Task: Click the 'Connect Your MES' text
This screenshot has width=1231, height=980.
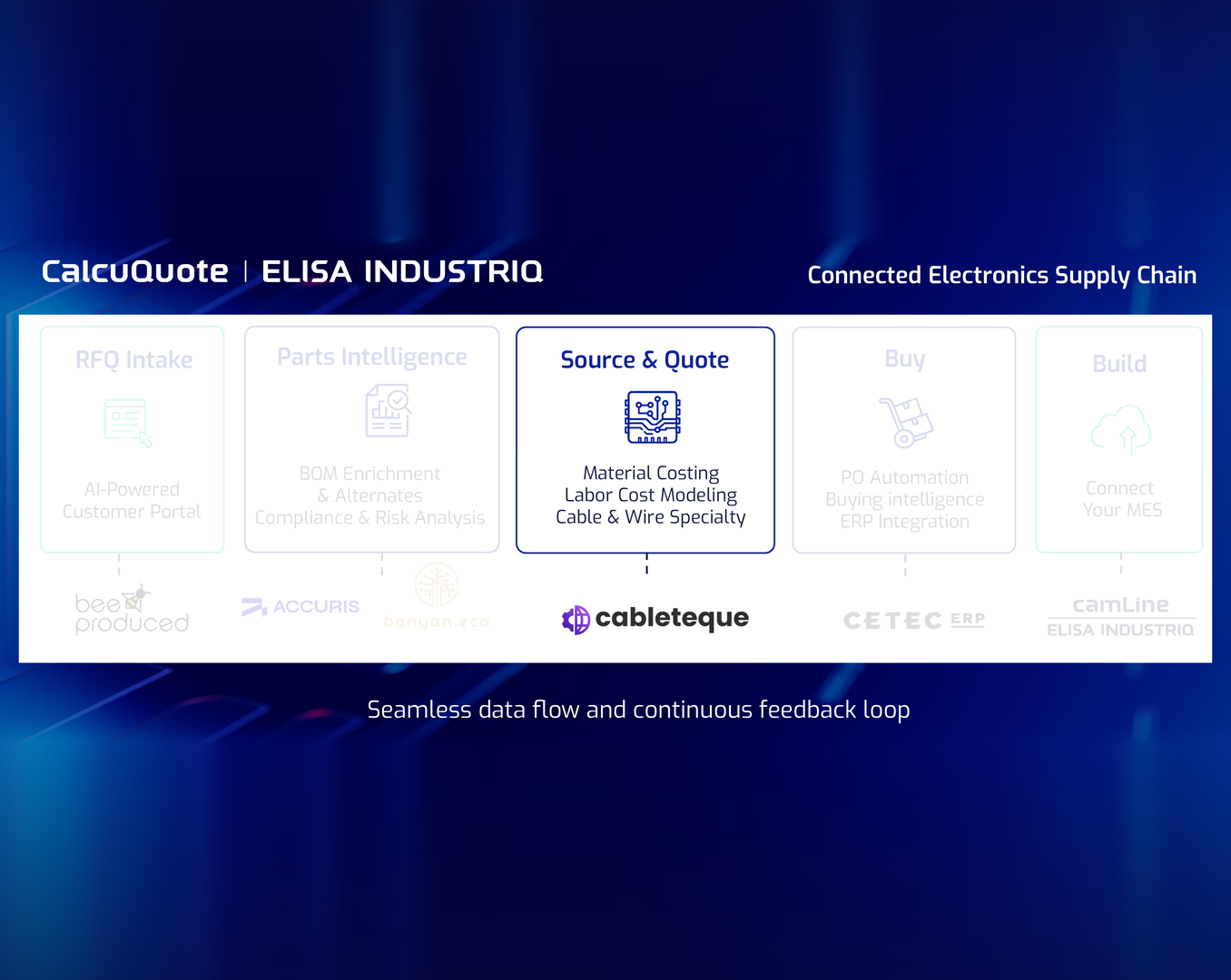Action: [1121, 499]
